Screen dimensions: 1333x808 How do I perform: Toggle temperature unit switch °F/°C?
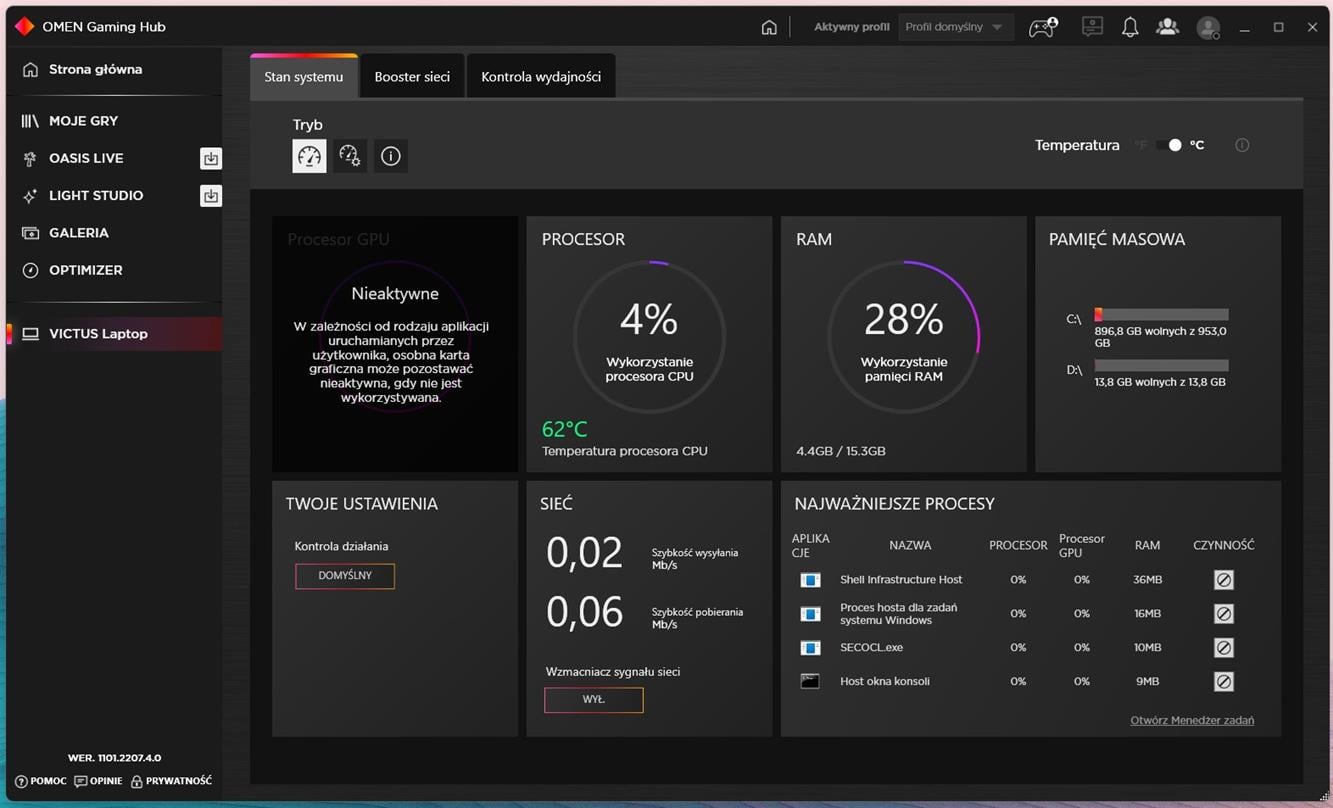(x=1168, y=145)
